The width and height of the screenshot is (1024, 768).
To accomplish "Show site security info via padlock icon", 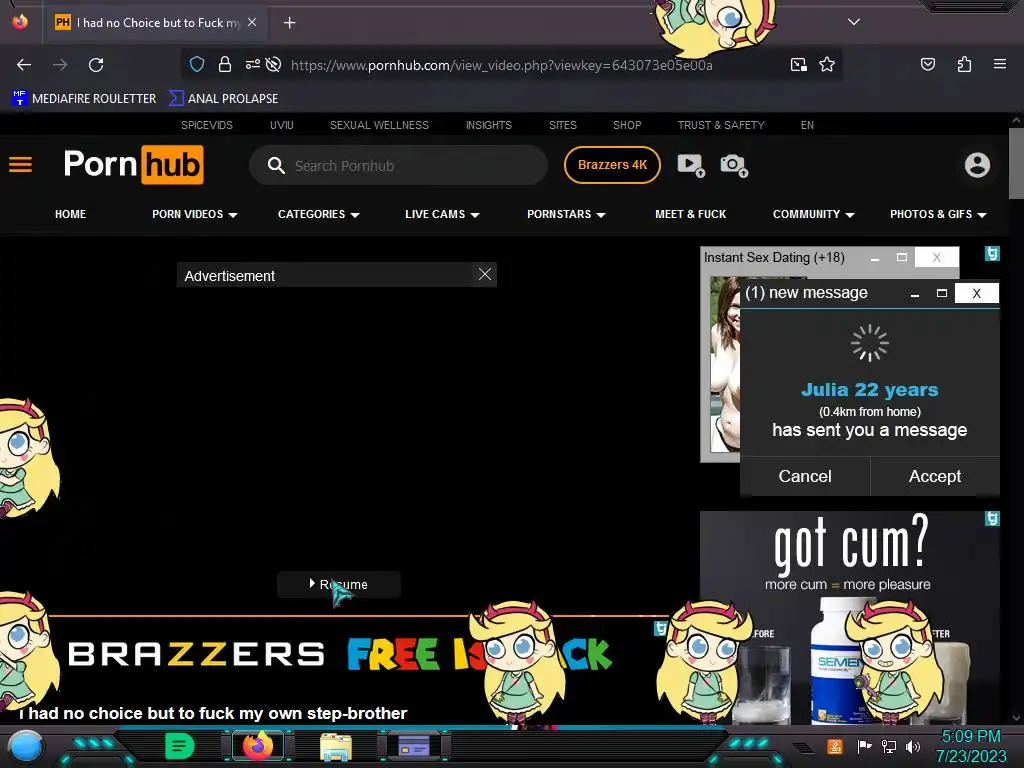I will [x=225, y=64].
